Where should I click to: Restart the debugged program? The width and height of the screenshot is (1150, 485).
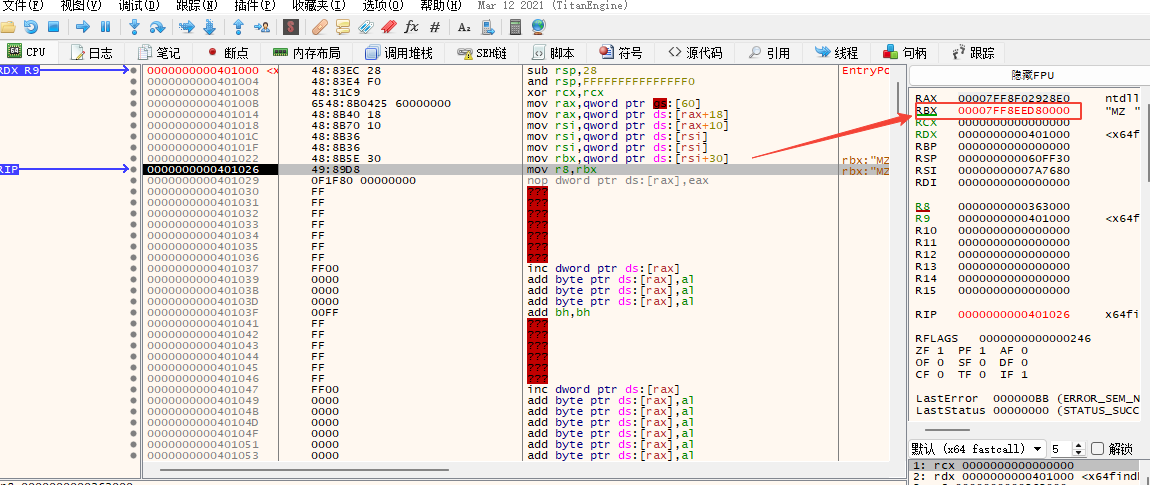[31, 27]
